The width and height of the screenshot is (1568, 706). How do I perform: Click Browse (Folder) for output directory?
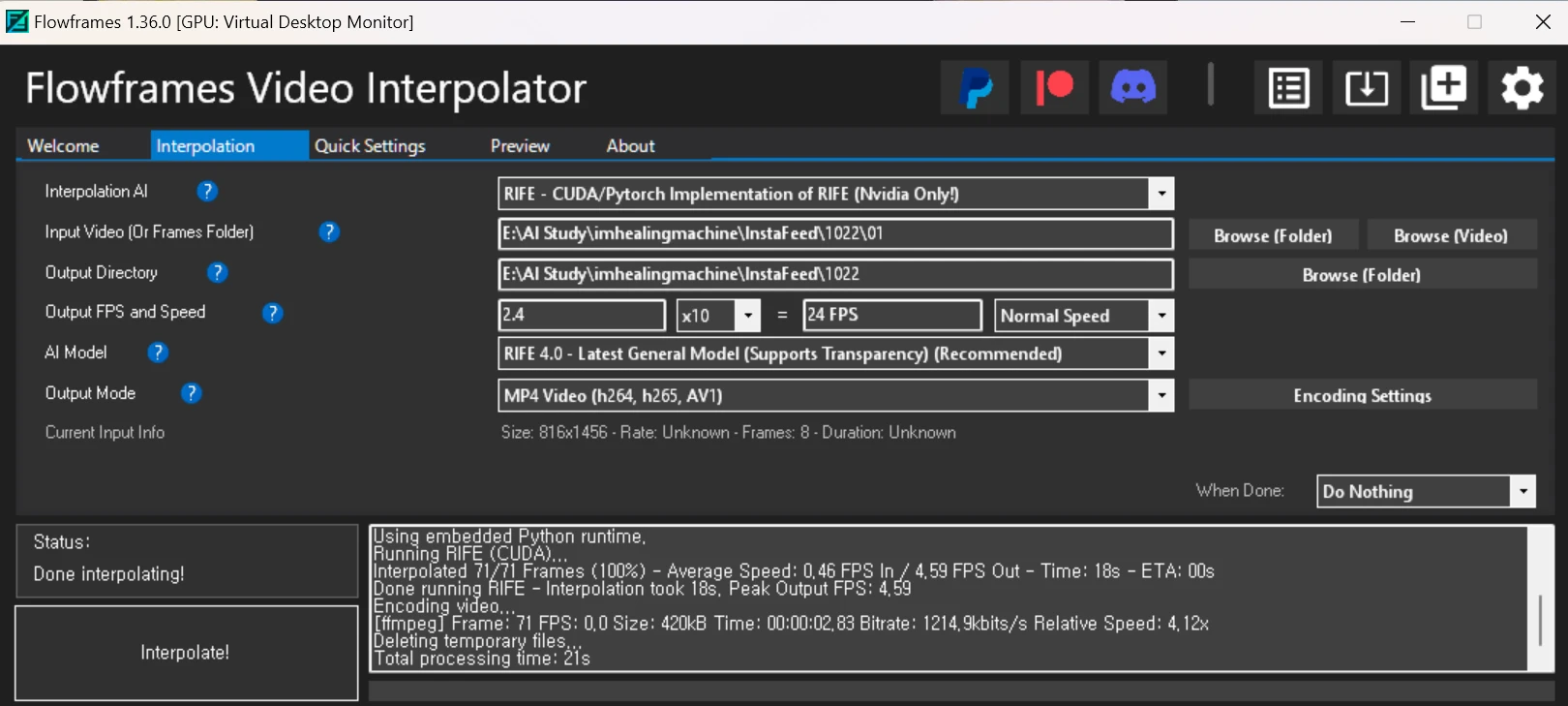click(x=1362, y=275)
